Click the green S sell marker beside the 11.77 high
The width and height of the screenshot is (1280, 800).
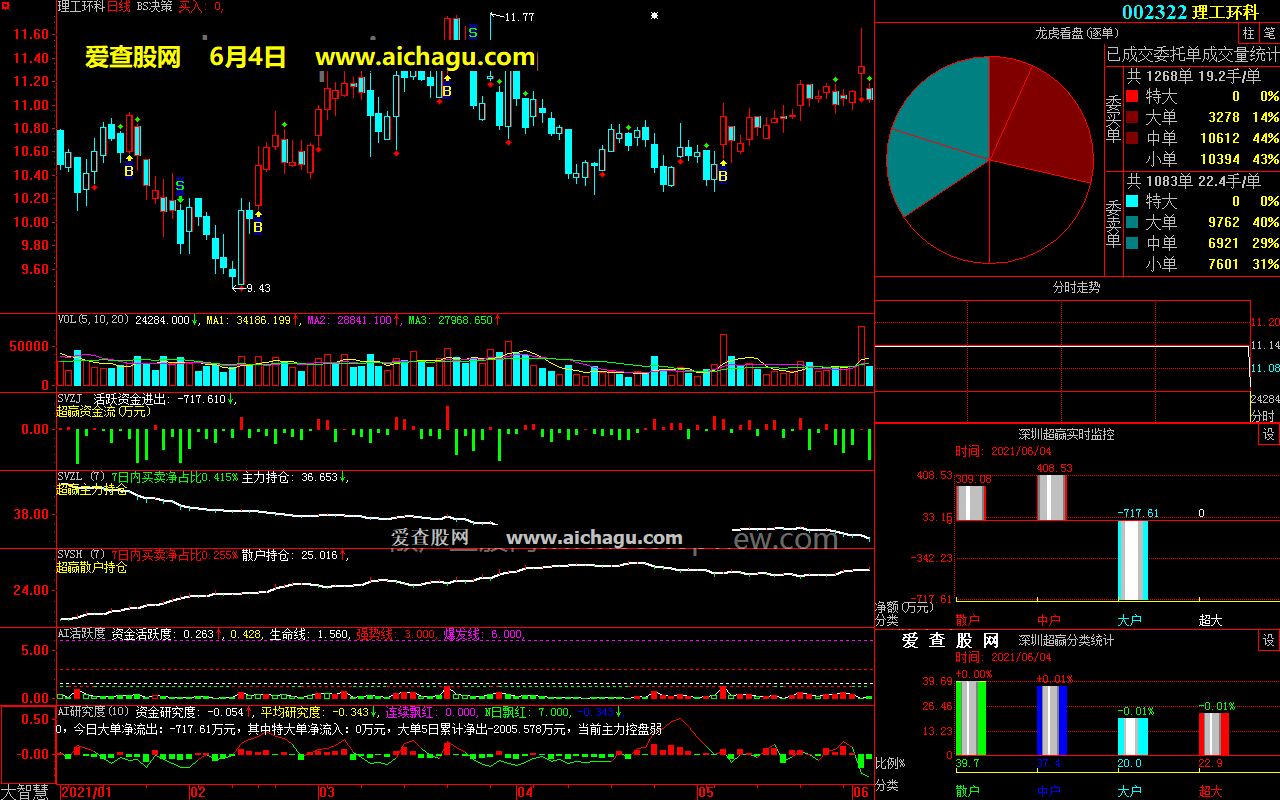(x=473, y=32)
